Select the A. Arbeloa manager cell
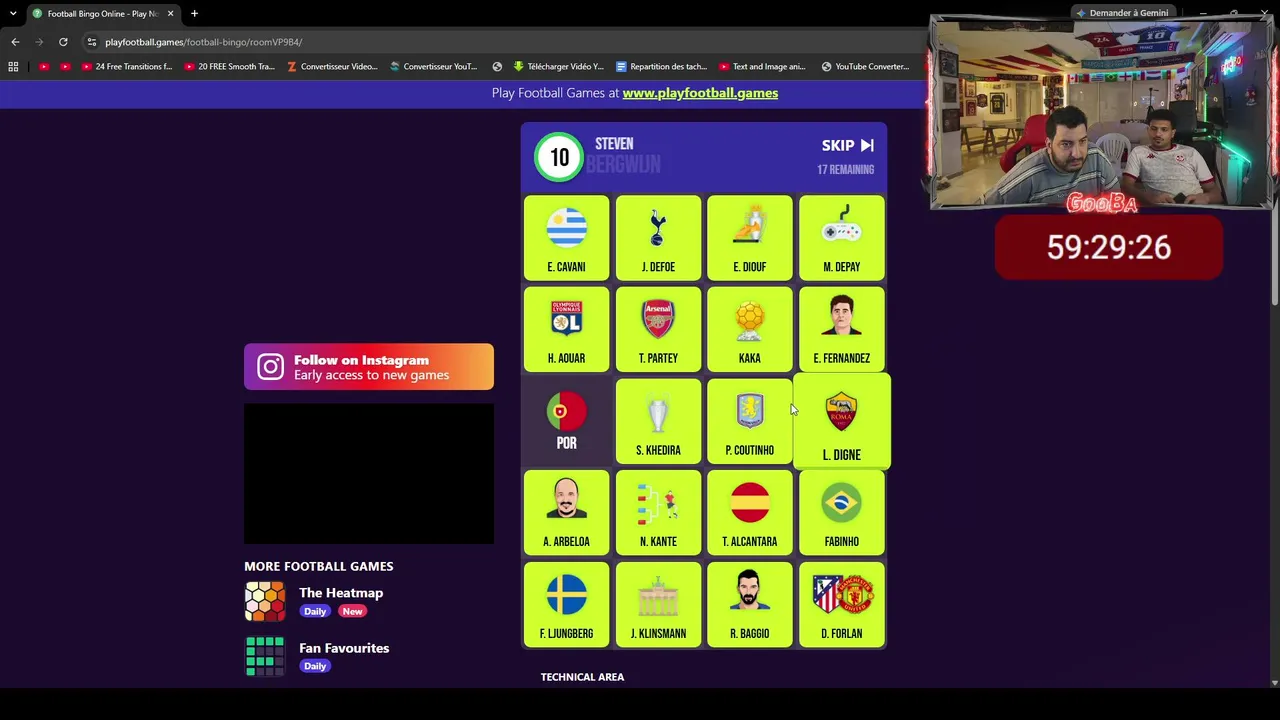The width and height of the screenshot is (1280, 720). coord(566,514)
